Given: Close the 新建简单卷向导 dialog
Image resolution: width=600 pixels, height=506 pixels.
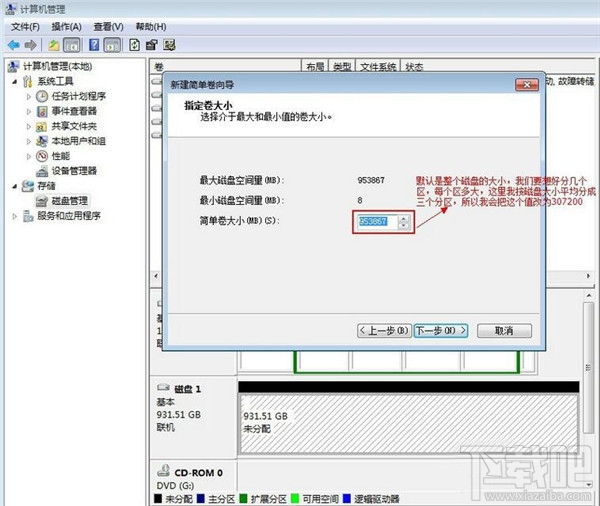Looking at the screenshot, I should (x=527, y=85).
